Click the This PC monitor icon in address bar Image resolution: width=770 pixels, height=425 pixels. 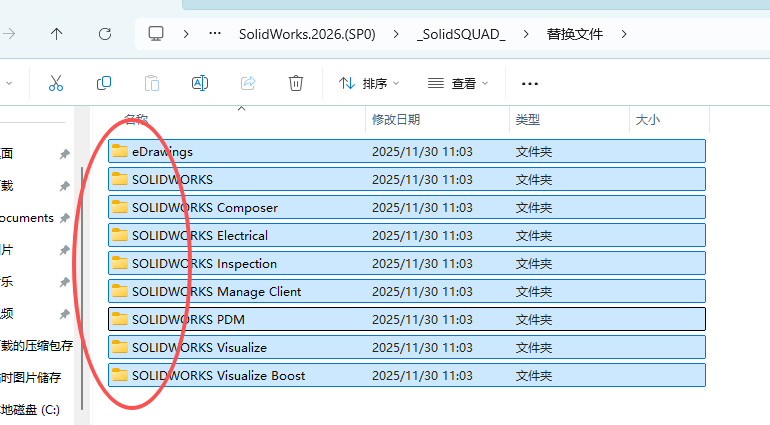pyautogui.click(x=156, y=33)
